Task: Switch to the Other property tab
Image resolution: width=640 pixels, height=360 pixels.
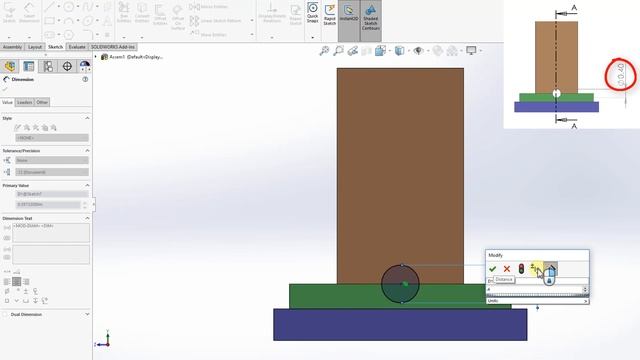Action: coord(42,102)
